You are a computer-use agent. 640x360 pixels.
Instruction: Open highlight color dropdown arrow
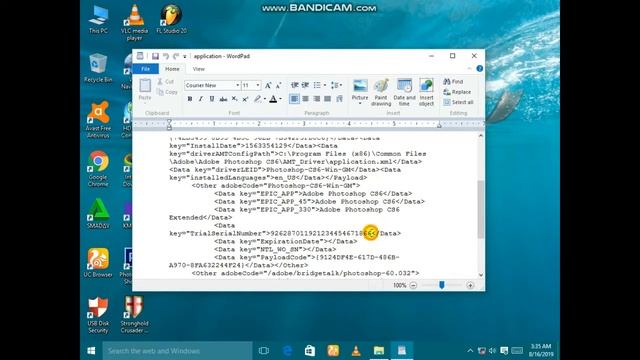tap(264, 99)
